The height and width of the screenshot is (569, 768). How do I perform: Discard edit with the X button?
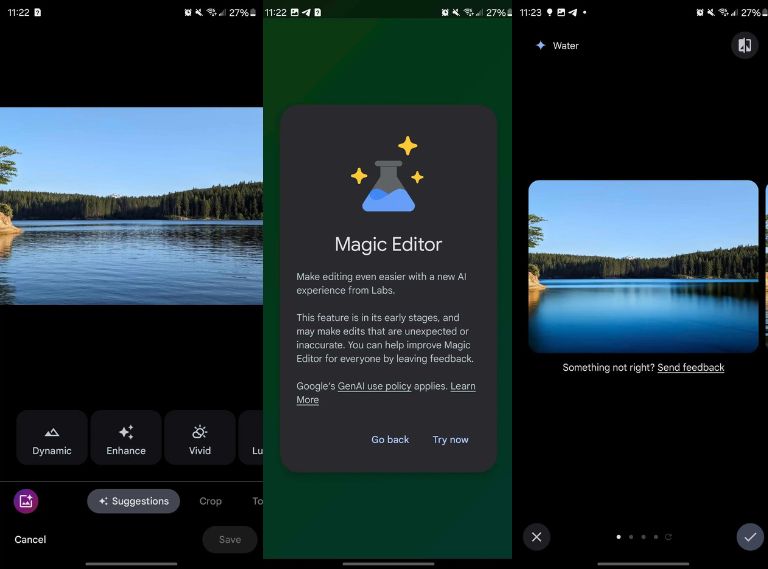point(536,537)
